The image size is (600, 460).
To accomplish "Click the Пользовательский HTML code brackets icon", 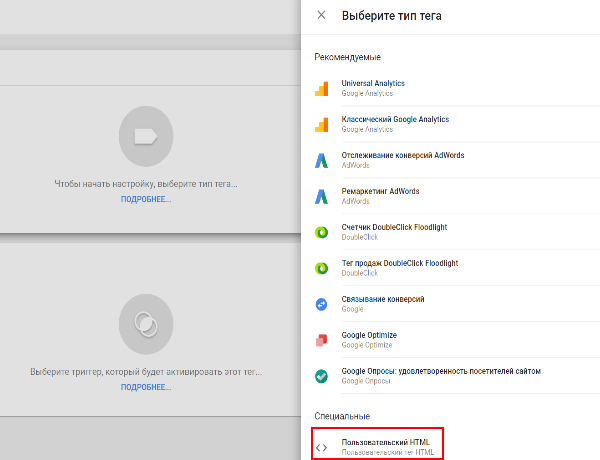I will click(x=321, y=447).
